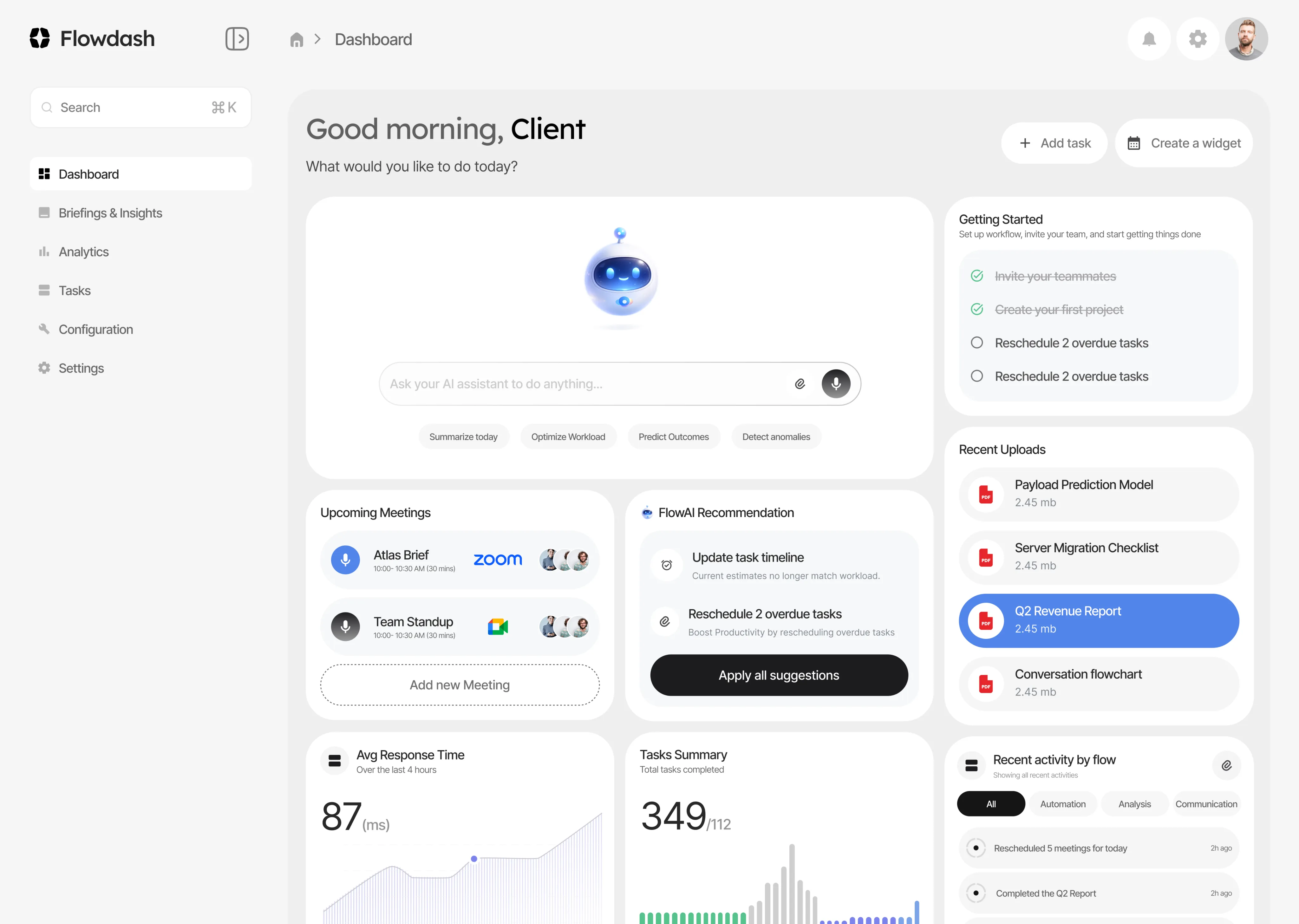Click the FlowAI robot icon on the recommendation card
The image size is (1299, 924).
pyautogui.click(x=647, y=512)
